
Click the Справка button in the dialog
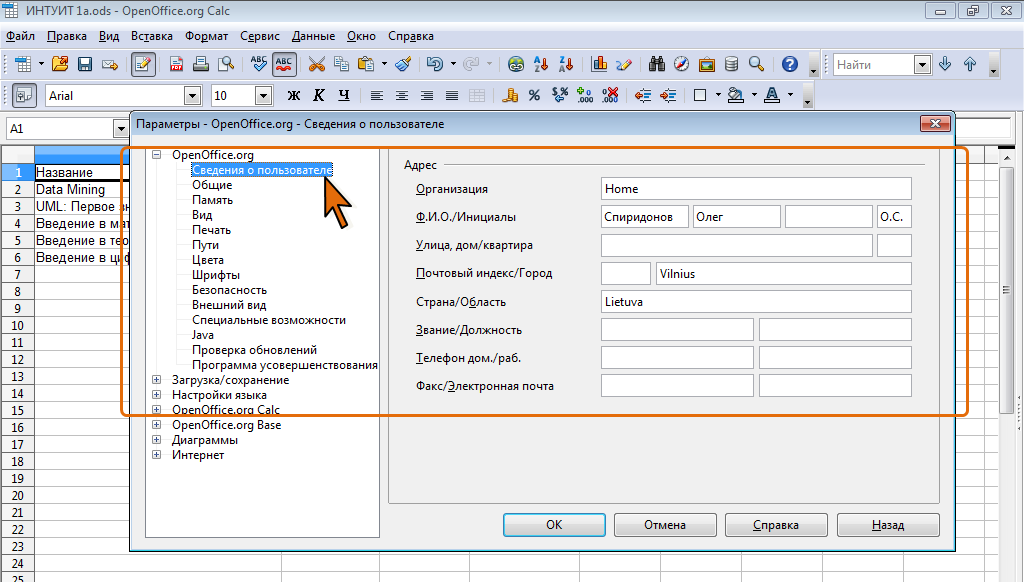pyautogui.click(x=776, y=525)
